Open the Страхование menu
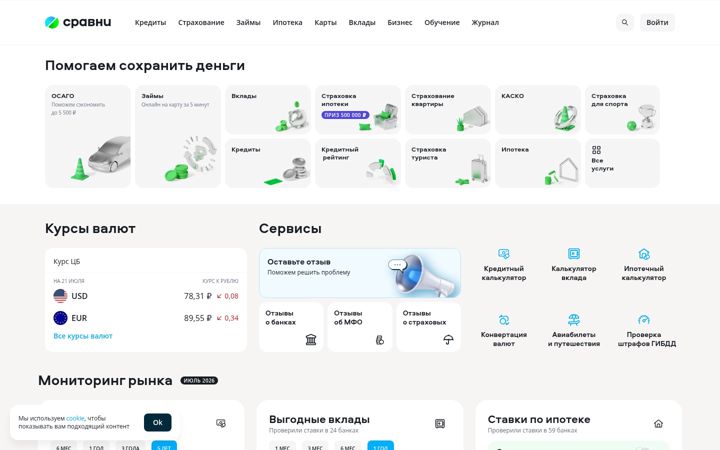This screenshot has height=450, width=720. (x=201, y=22)
